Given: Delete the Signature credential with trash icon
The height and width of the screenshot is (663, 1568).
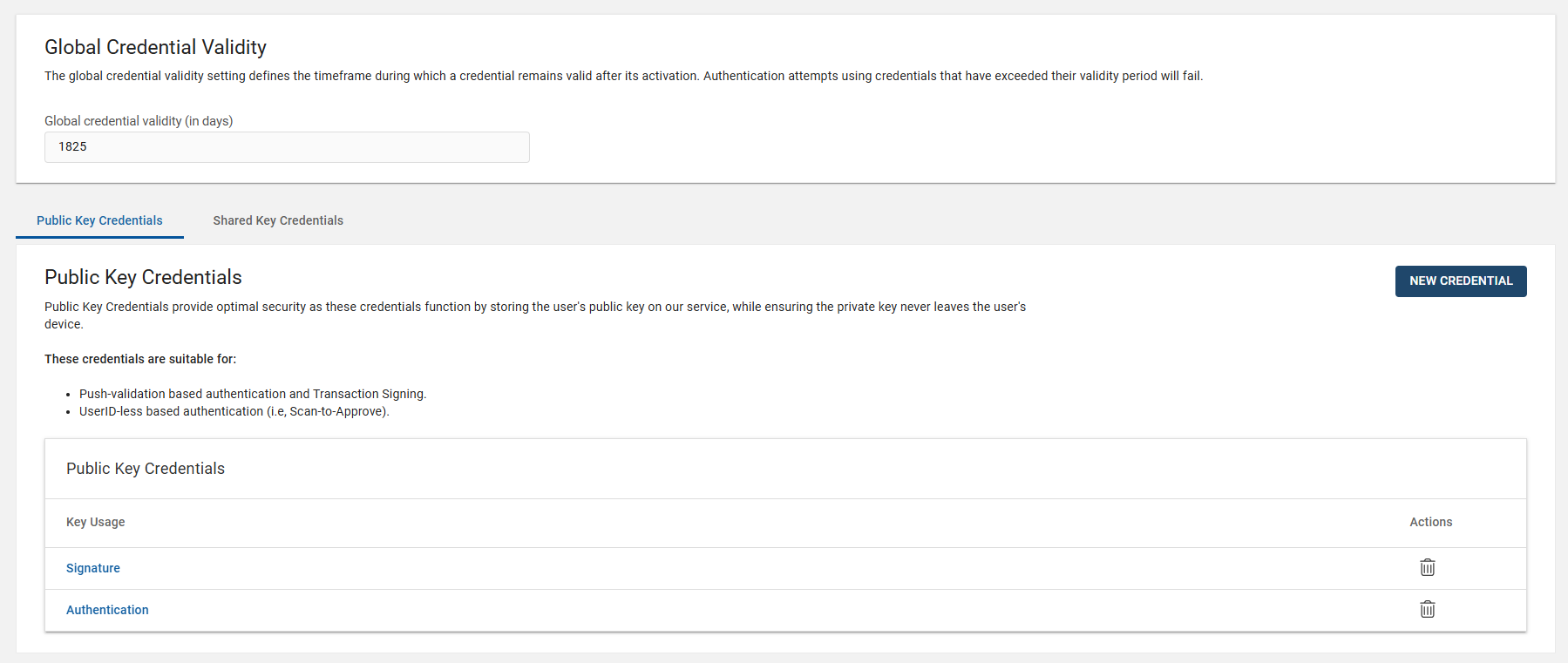Looking at the screenshot, I should pos(1427,567).
